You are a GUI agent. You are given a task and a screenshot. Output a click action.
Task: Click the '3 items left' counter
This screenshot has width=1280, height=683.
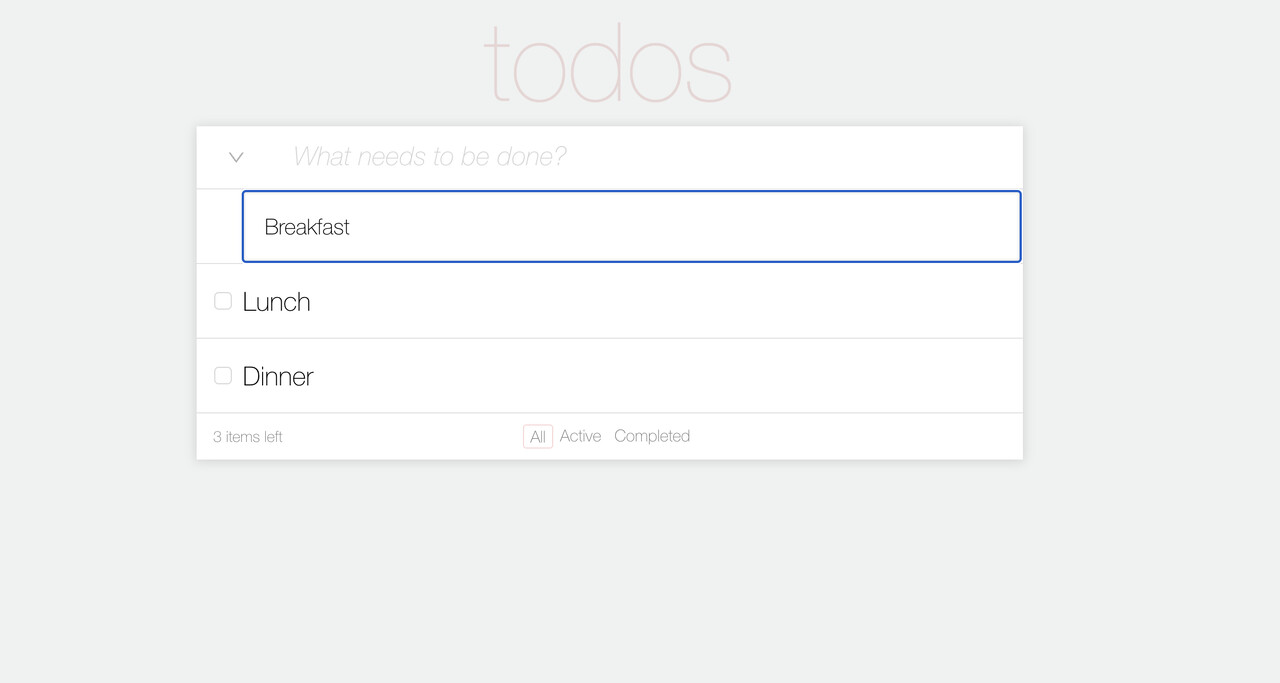click(x=247, y=436)
